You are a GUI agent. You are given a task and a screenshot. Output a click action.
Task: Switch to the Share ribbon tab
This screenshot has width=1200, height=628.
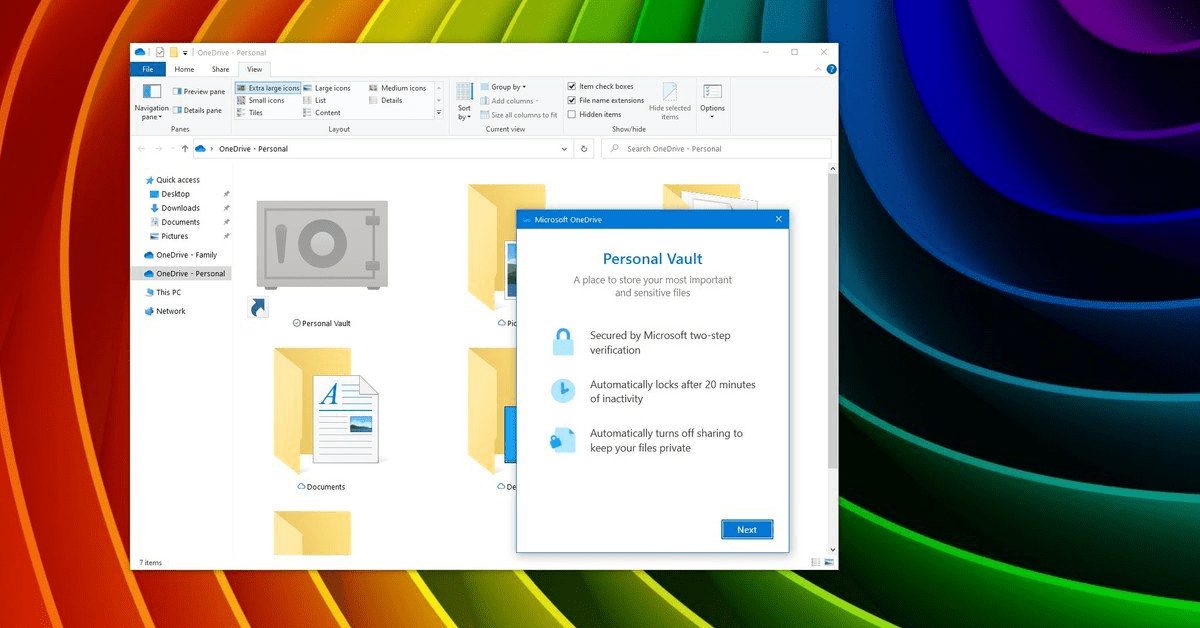pyautogui.click(x=220, y=69)
